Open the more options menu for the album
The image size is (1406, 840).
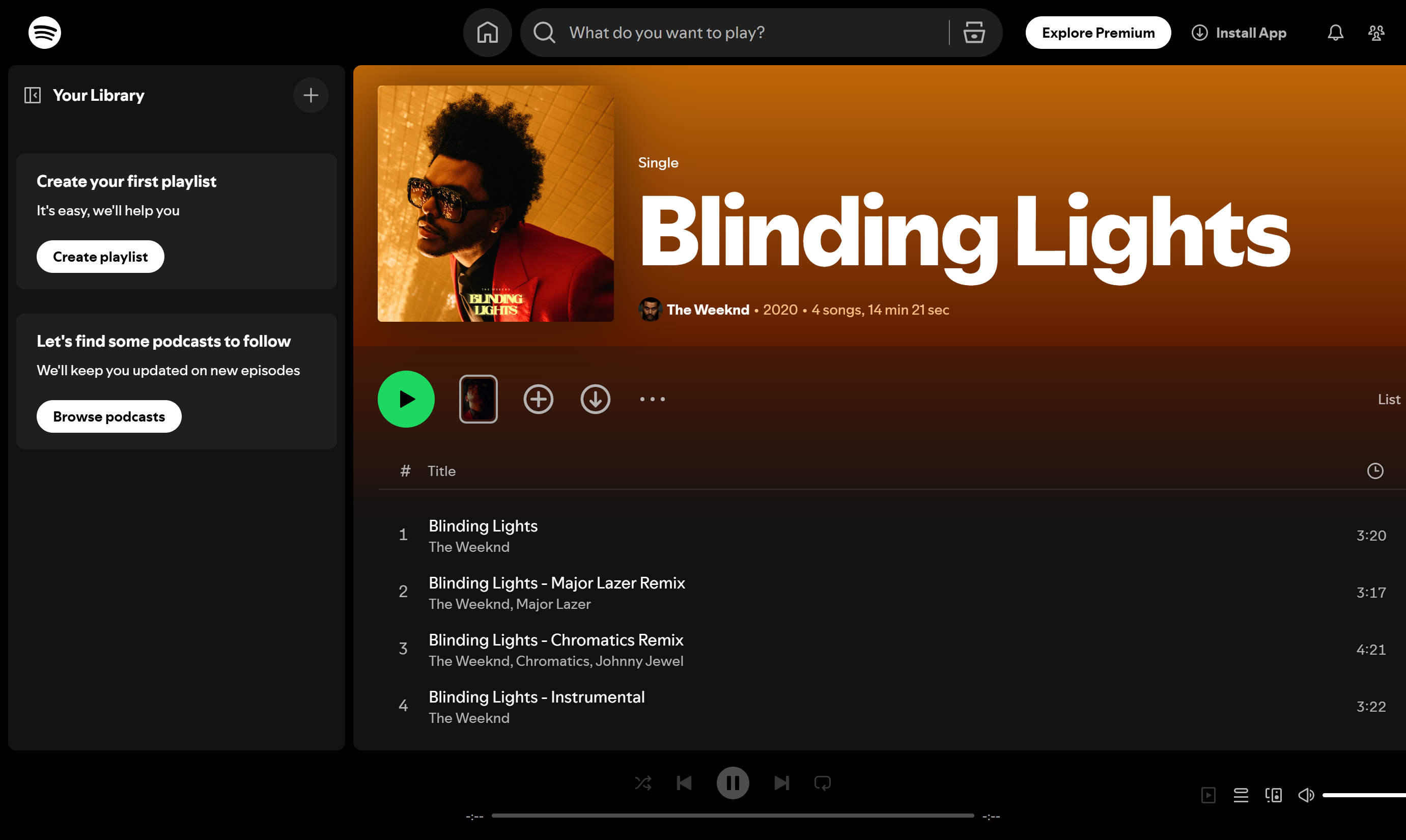coord(652,399)
